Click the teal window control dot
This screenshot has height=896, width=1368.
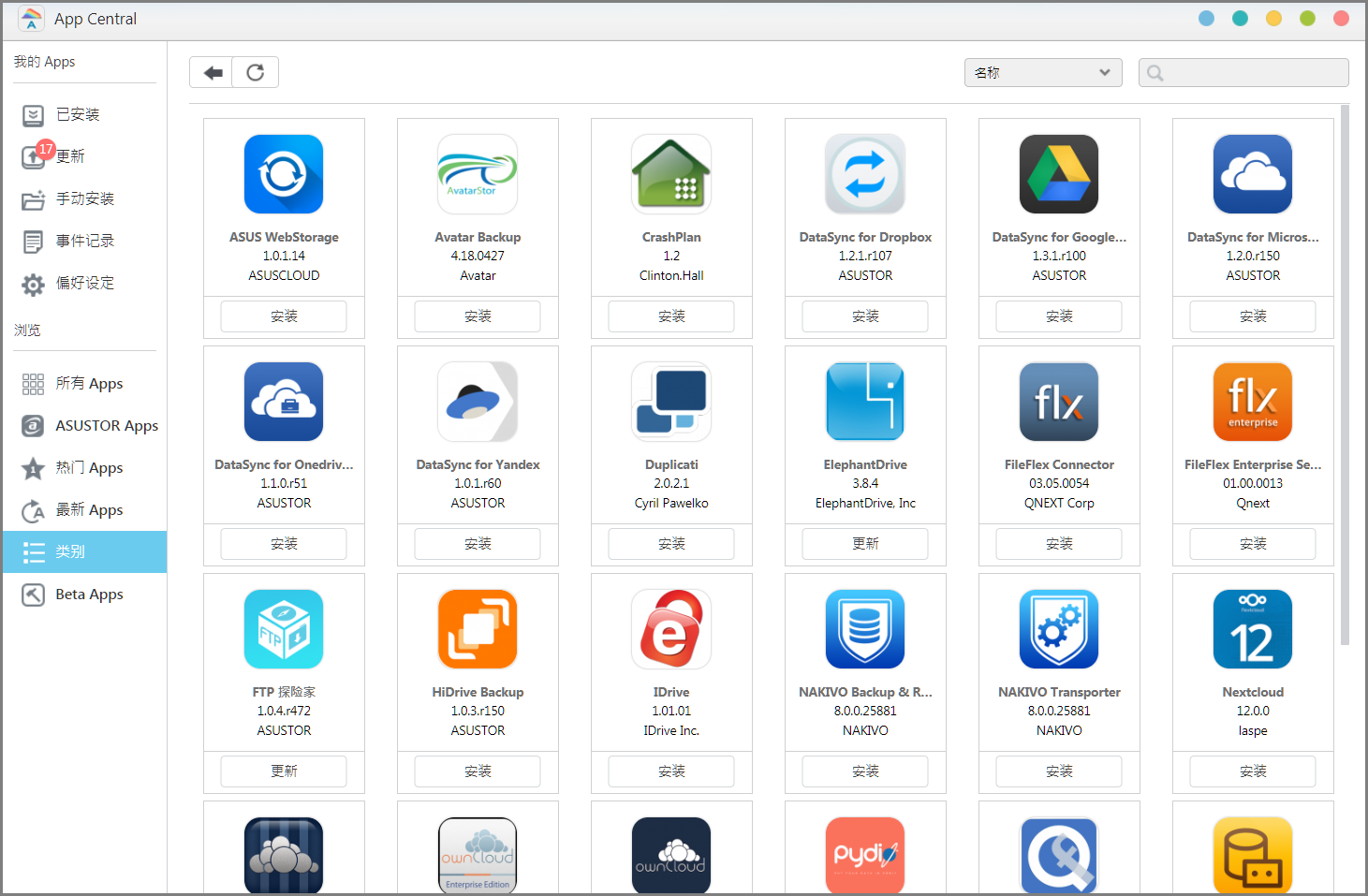(x=1240, y=19)
